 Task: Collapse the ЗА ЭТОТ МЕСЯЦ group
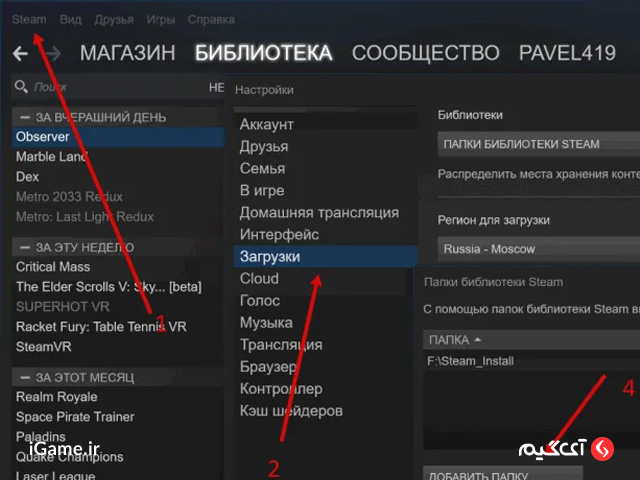click(x=24, y=378)
